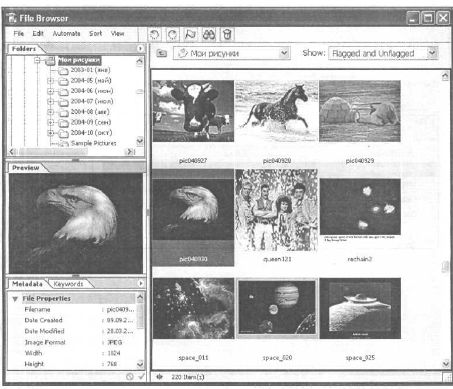Screen dimensions: 453x389
Task: Open the Folders palette menu arrow
Action: coord(140,49)
